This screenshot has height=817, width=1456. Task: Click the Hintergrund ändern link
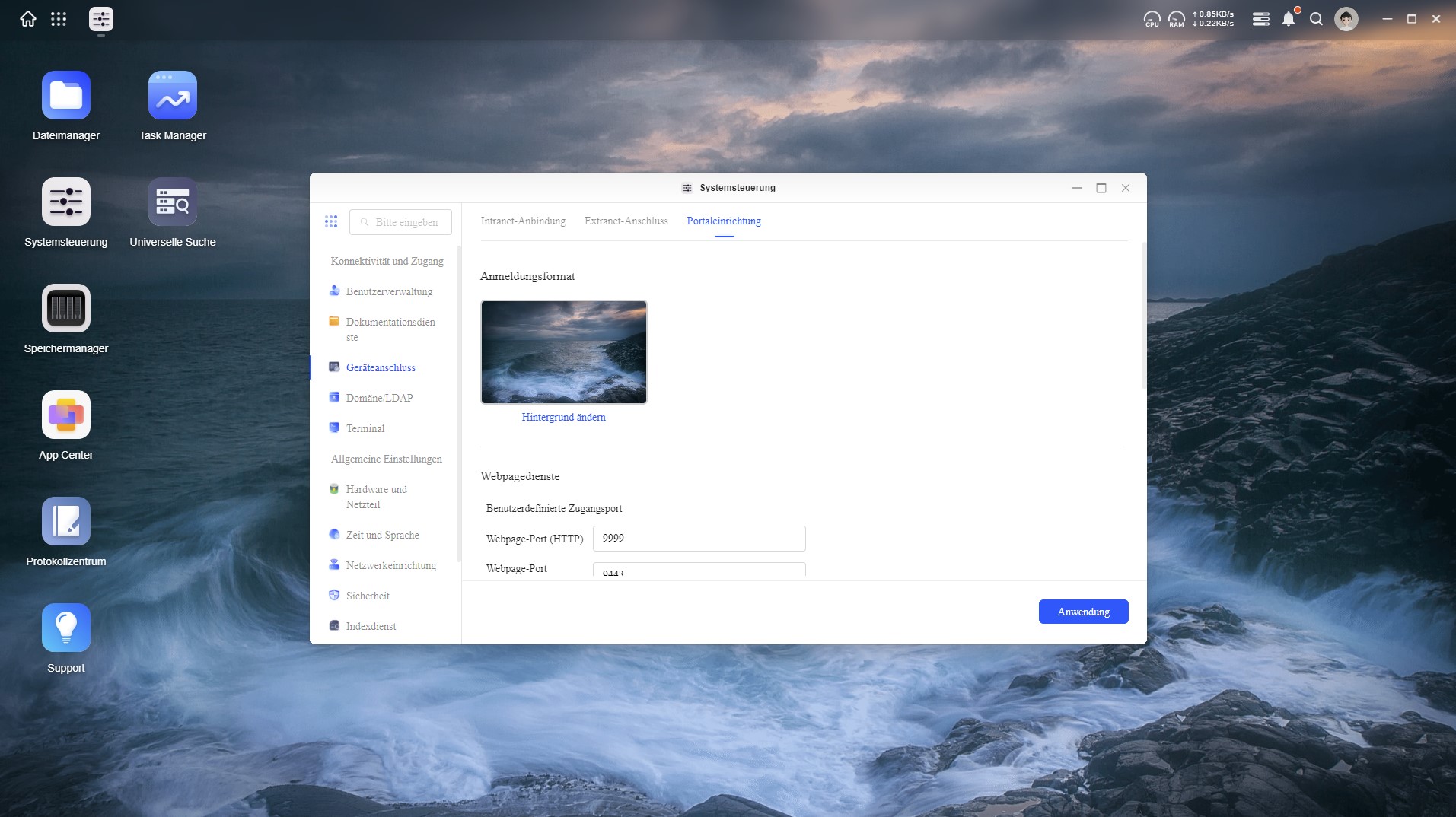click(x=563, y=418)
